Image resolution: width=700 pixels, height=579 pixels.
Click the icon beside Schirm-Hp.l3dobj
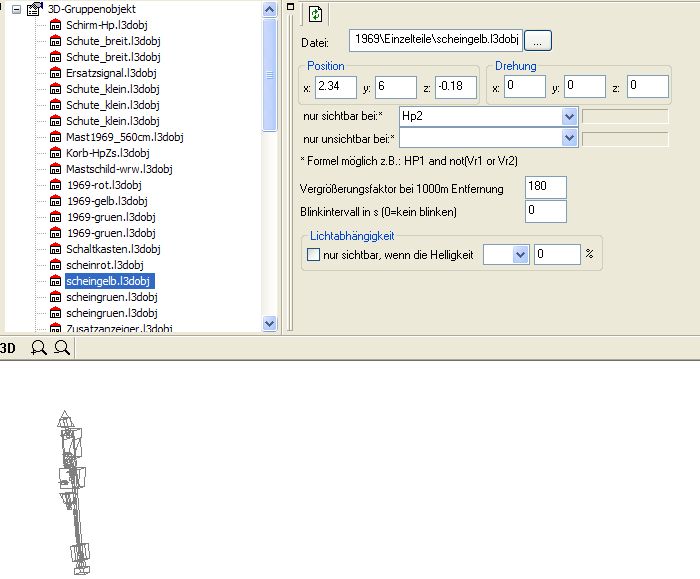point(55,25)
